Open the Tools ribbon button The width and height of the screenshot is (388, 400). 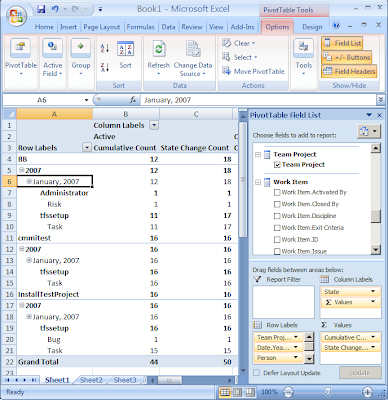303,57
